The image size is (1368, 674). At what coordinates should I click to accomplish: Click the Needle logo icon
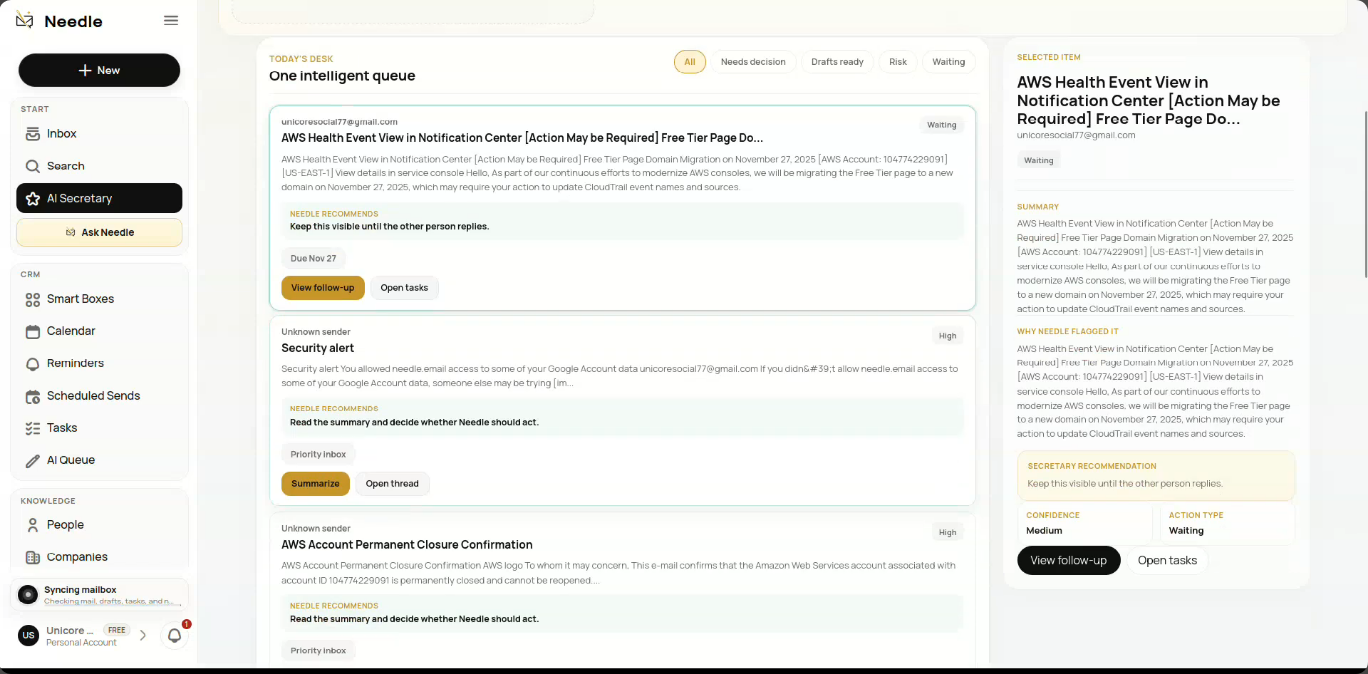point(25,21)
